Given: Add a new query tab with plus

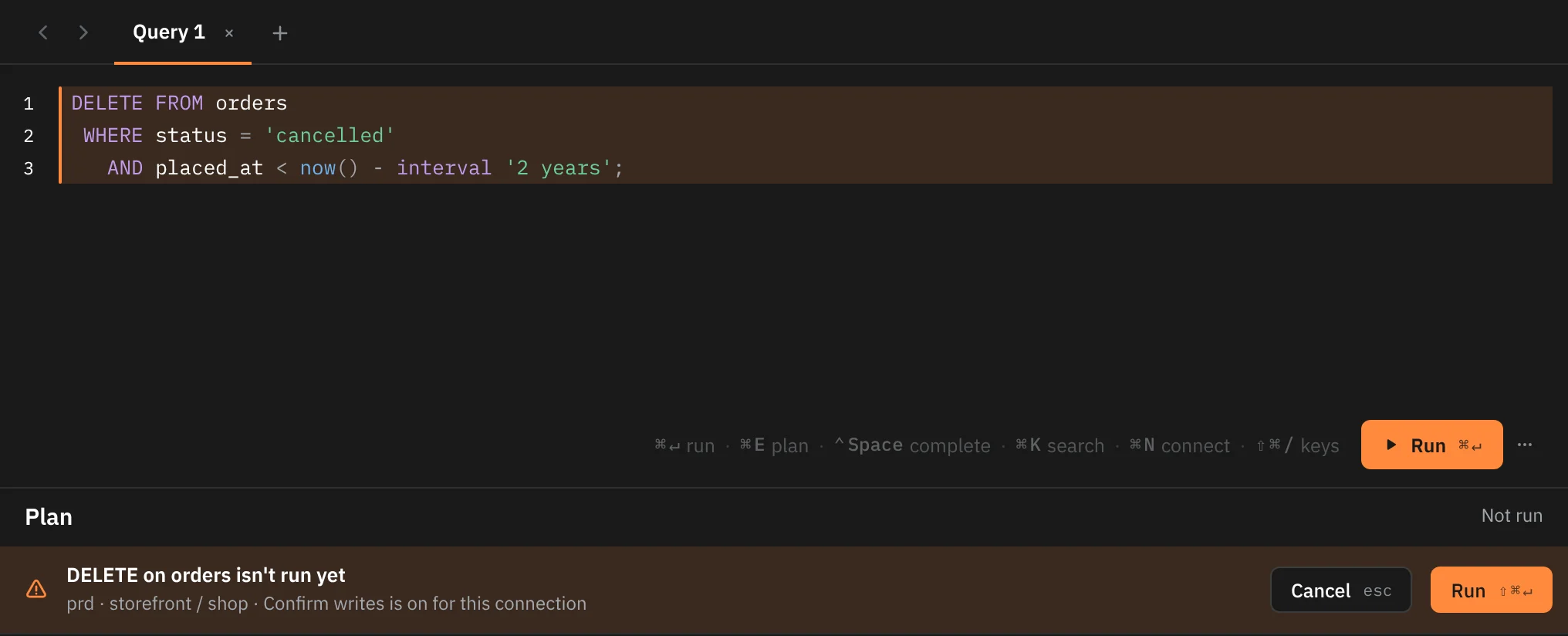Looking at the screenshot, I should pos(280,33).
